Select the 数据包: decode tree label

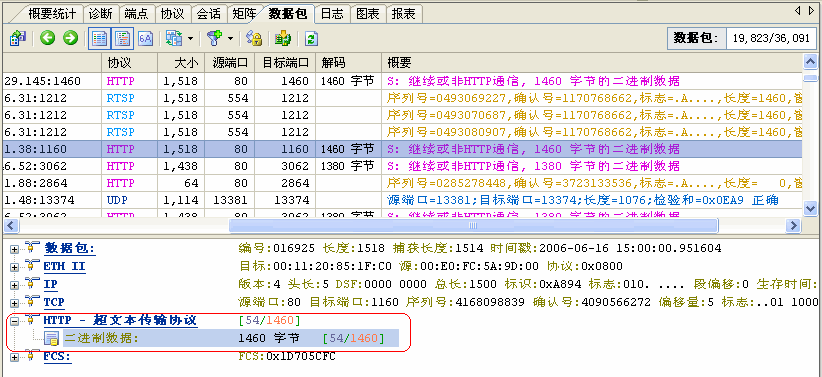[69, 248]
